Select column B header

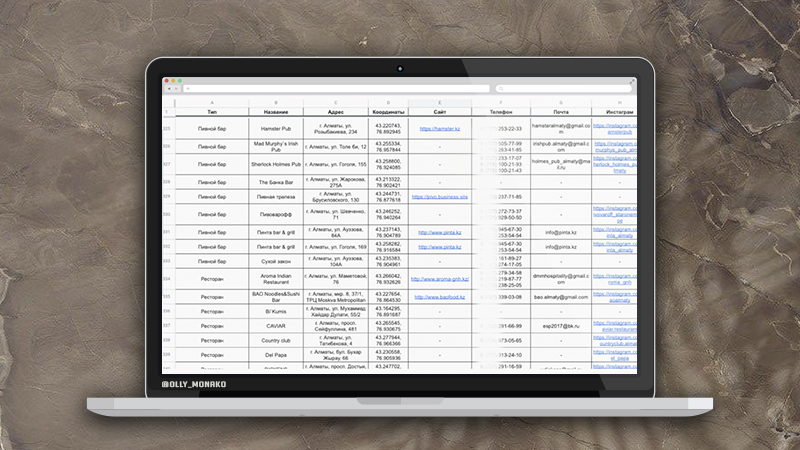(276, 103)
